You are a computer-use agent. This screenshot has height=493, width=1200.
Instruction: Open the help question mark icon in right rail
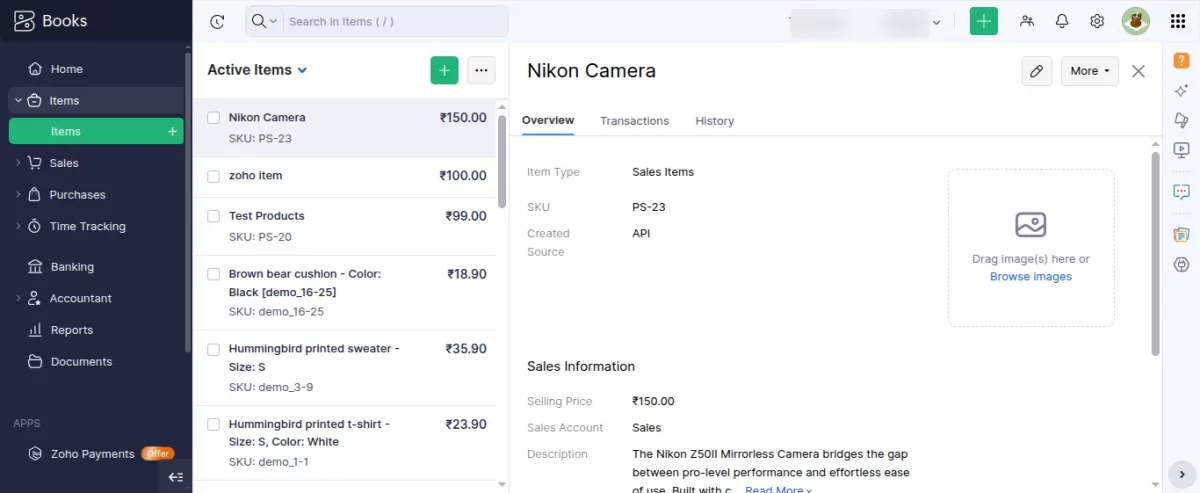(1181, 60)
